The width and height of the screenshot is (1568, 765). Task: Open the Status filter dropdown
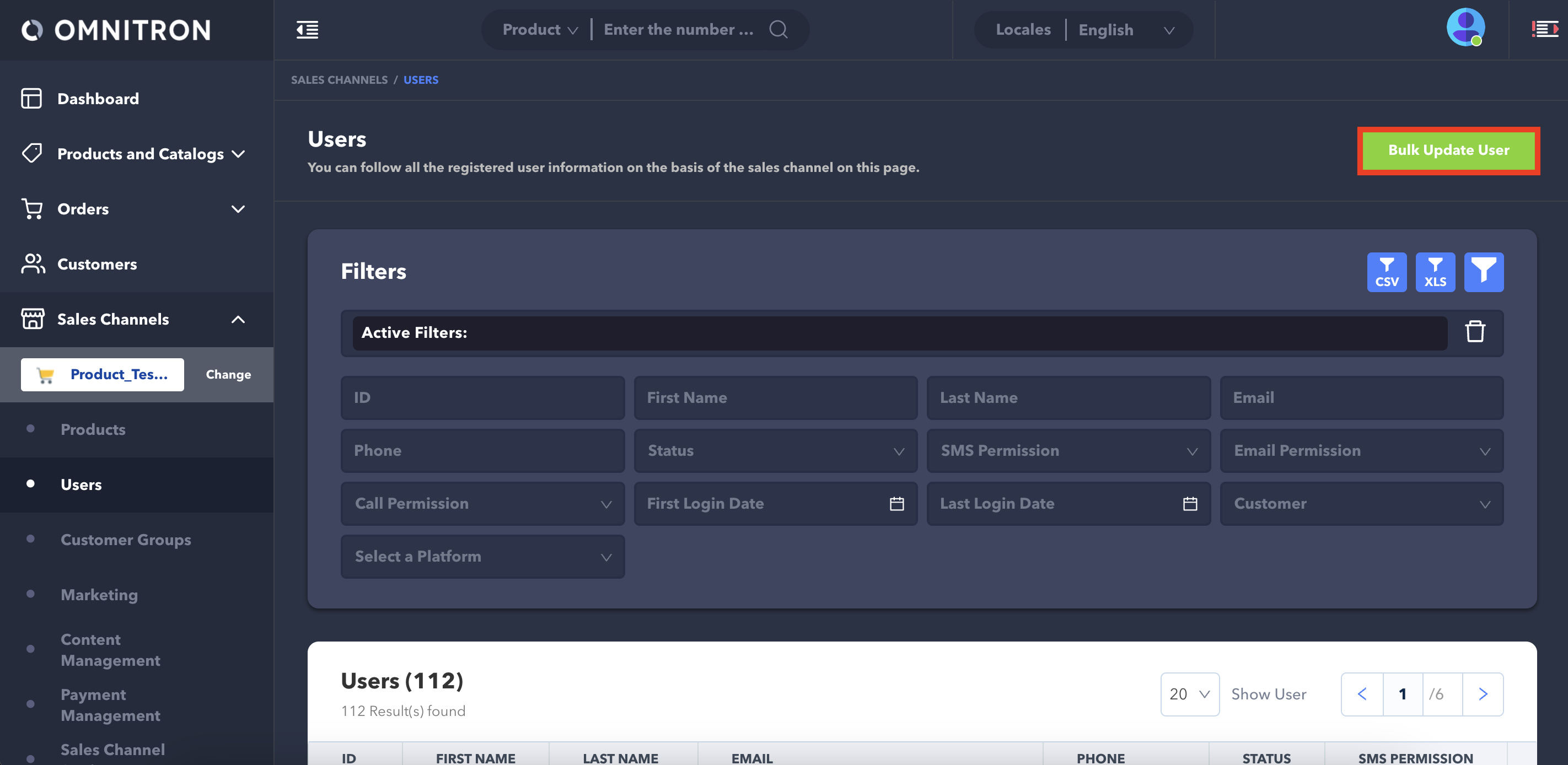coord(775,451)
